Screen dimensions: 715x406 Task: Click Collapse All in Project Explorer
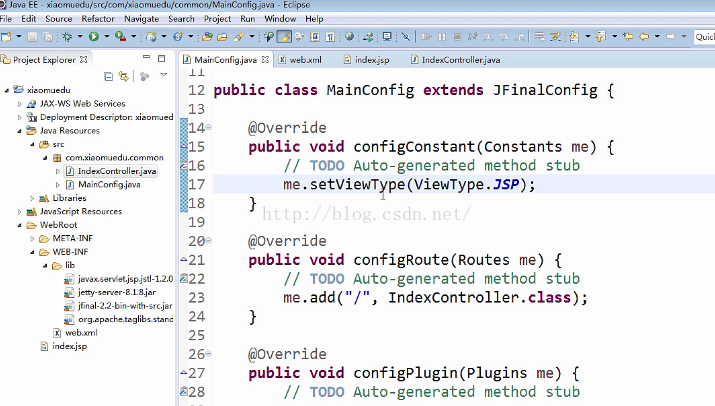(x=108, y=76)
